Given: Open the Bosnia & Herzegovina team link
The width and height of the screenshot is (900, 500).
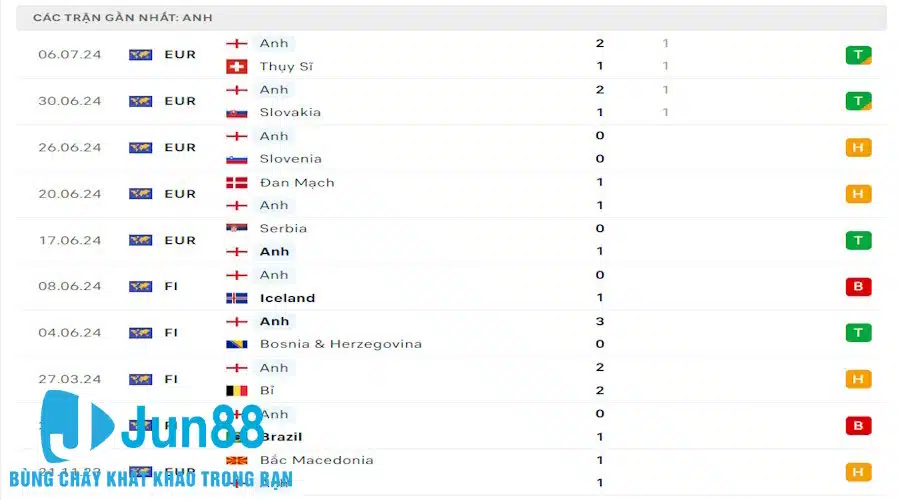Looking at the screenshot, I should pyautogui.click(x=340, y=344).
